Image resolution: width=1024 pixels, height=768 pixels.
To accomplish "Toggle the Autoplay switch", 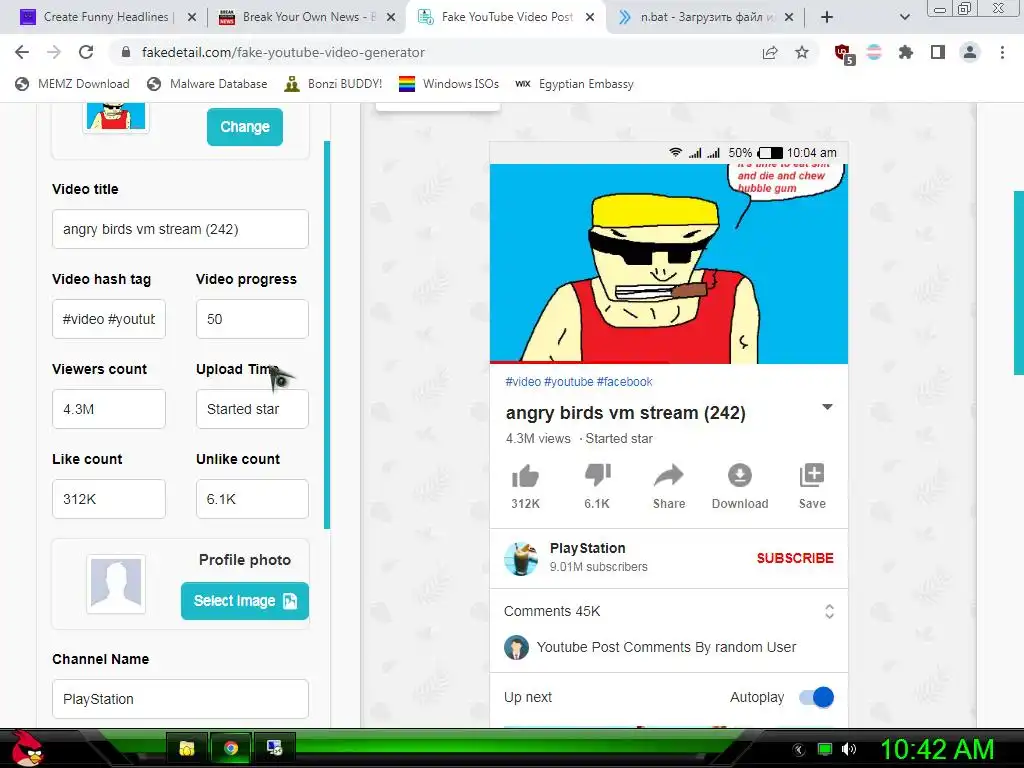I will click(816, 697).
